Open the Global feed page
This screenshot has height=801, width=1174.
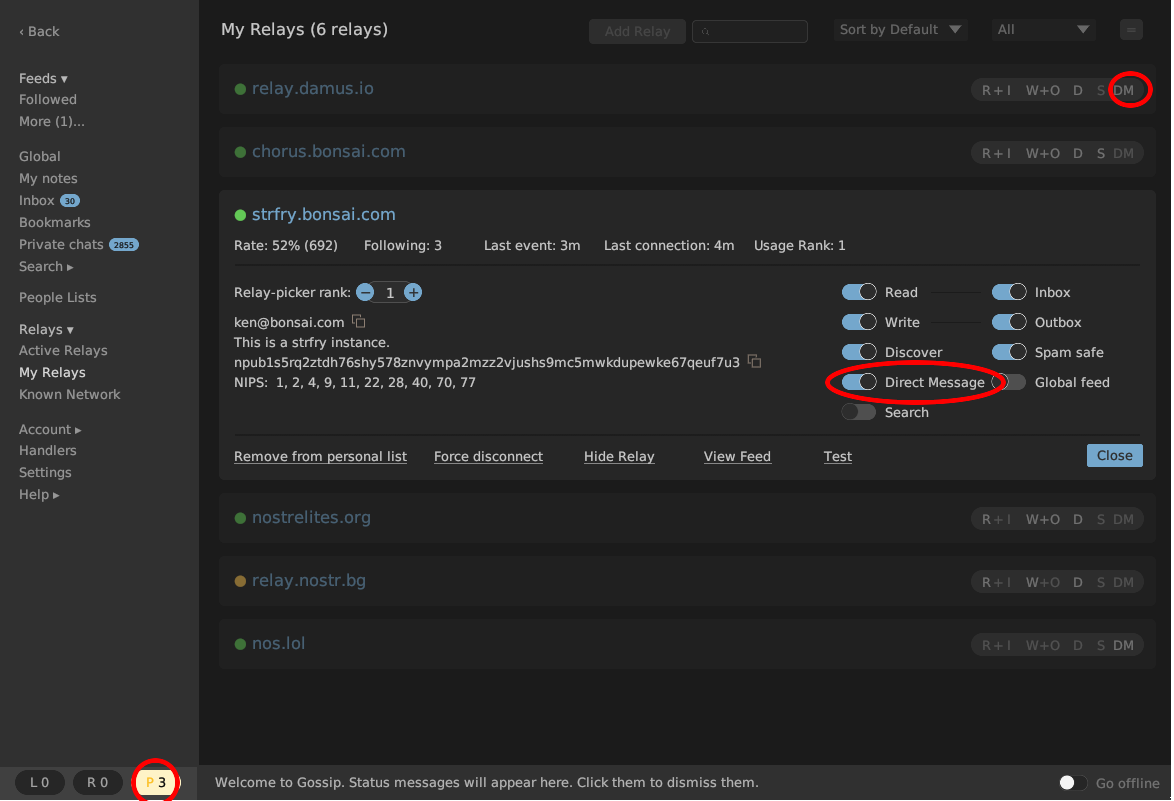tap(40, 156)
